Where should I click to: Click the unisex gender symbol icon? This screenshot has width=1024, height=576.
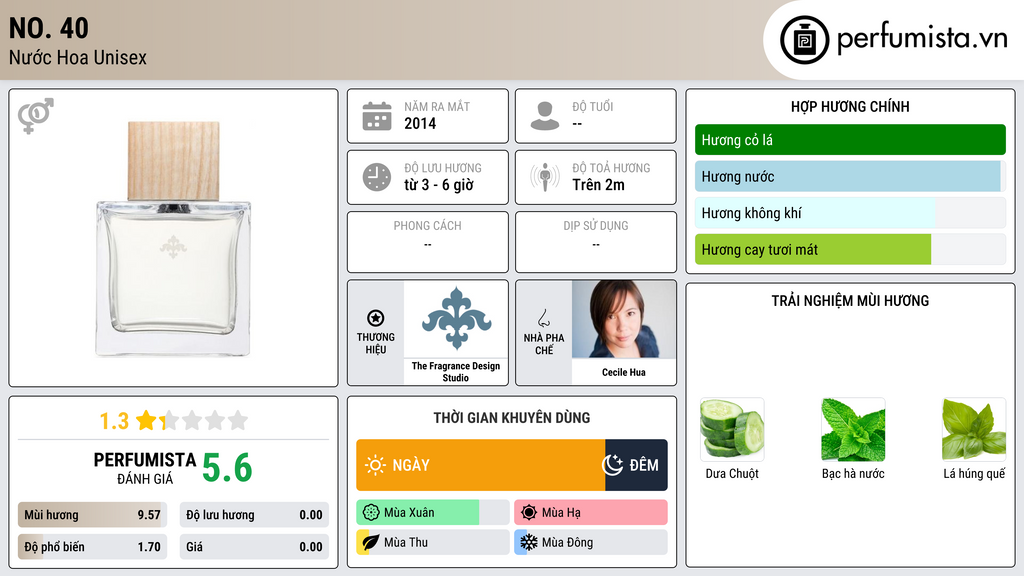[35, 116]
